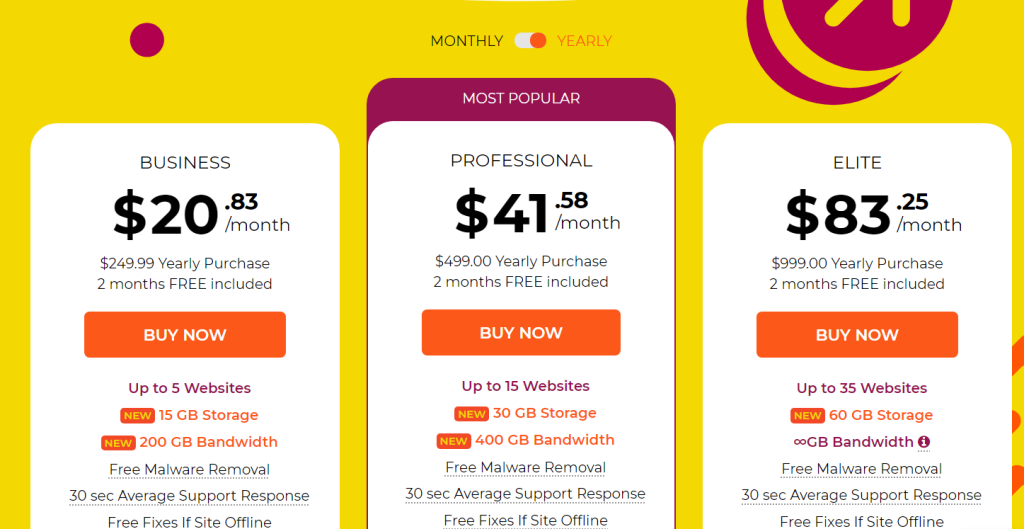Click the NEW badge next to 200 GB Bandwidth
Image resolution: width=1024 pixels, height=529 pixels.
click(118, 443)
